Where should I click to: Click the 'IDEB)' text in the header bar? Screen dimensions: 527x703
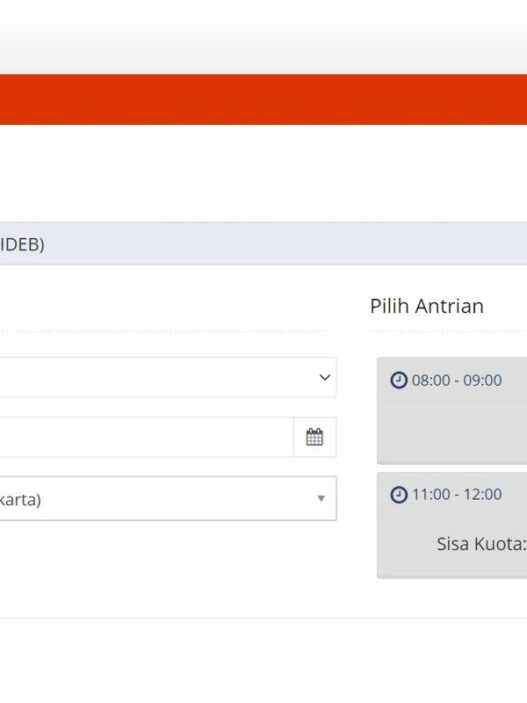[22, 245]
